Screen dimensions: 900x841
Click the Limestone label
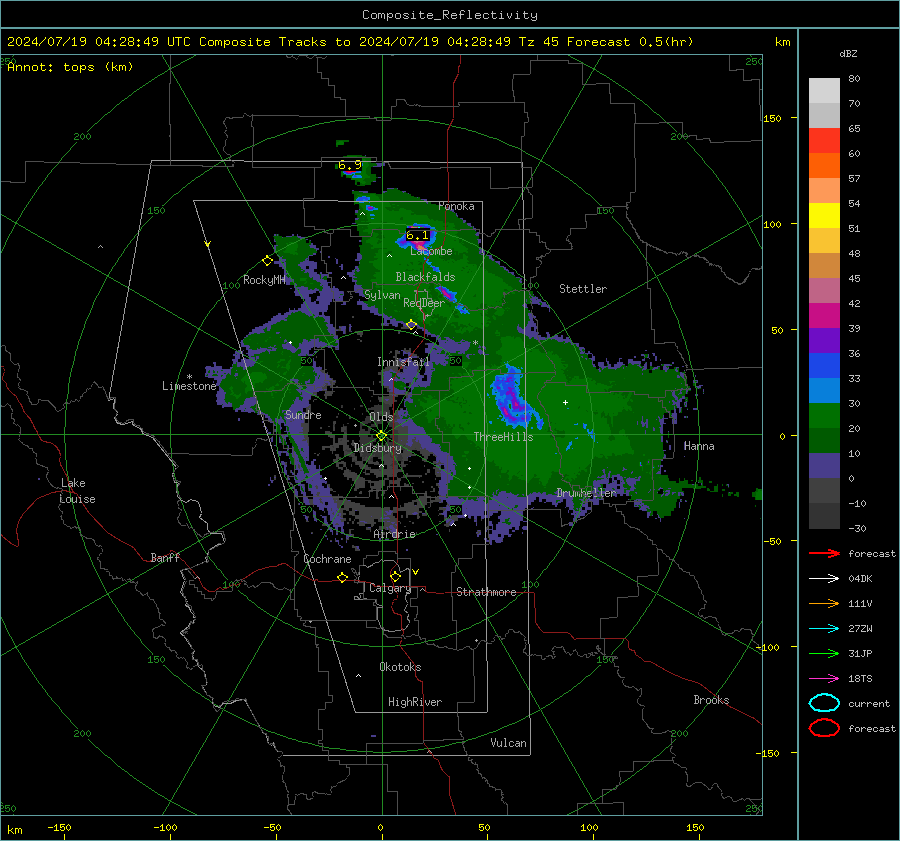click(x=189, y=386)
